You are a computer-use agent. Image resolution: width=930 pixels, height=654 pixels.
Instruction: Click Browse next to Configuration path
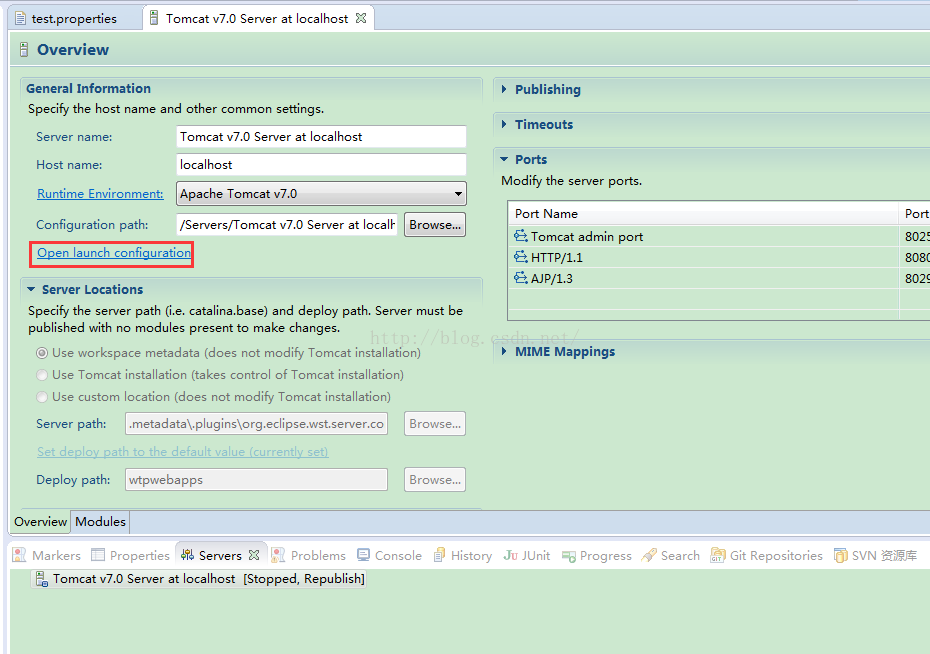pyautogui.click(x=435, y=225)
